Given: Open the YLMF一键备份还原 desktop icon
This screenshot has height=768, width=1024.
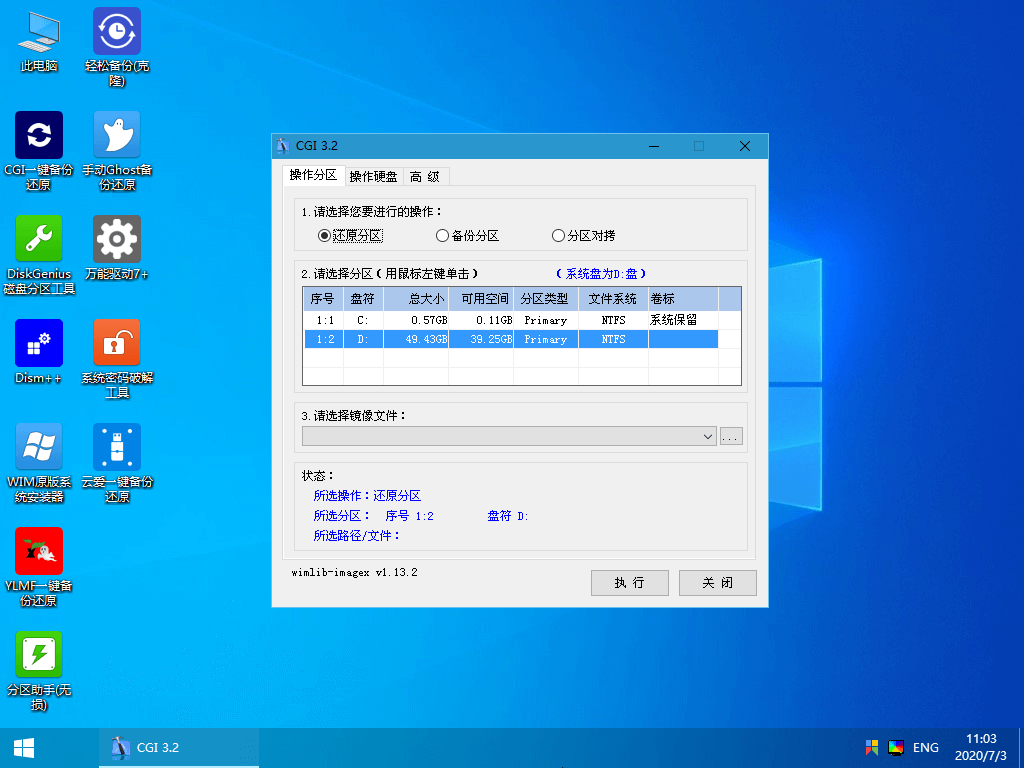Looking at the screenshot, I should 39,551.
